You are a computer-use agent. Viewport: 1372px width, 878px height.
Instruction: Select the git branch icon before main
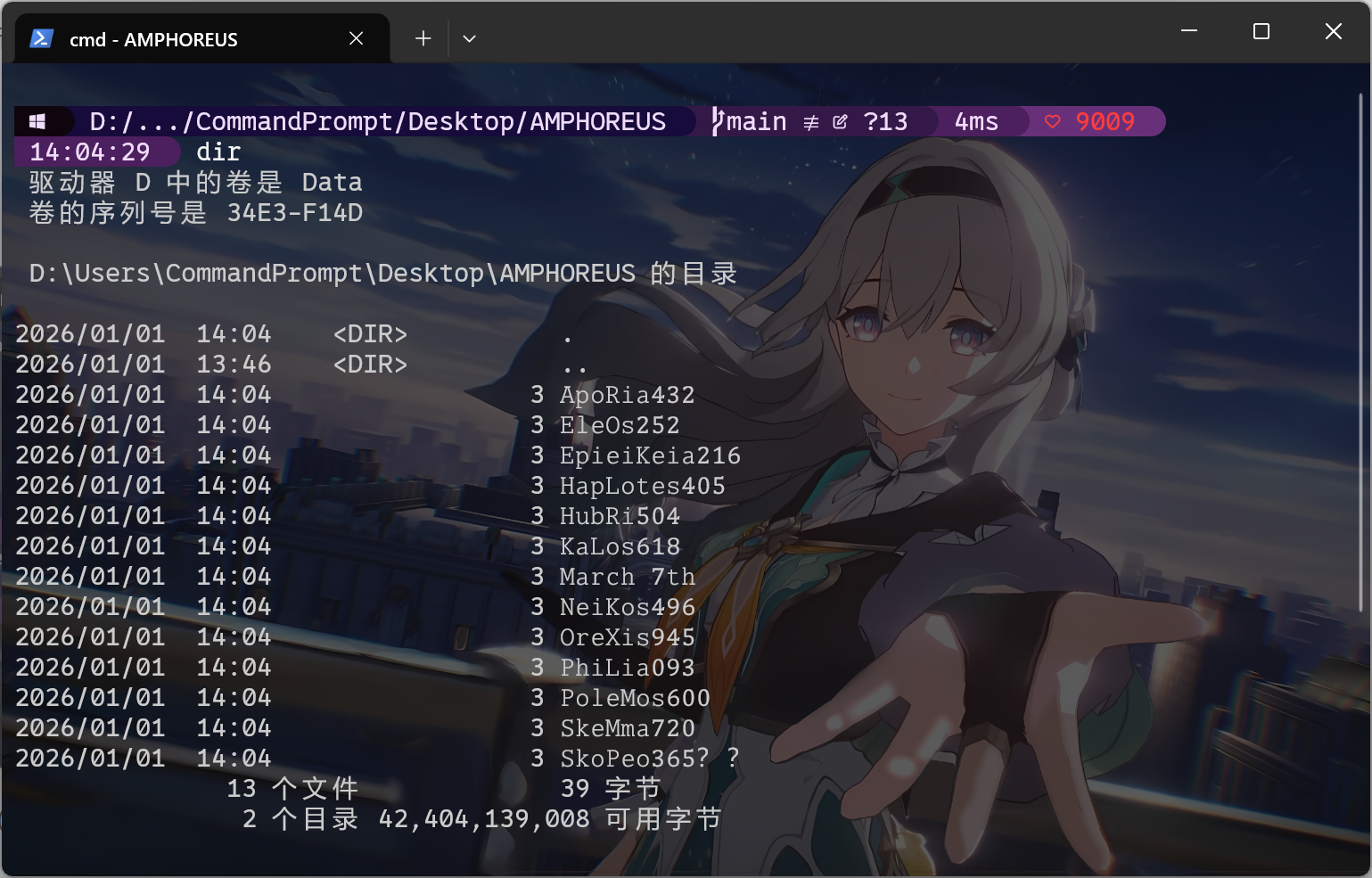click(x=716, y=121)
